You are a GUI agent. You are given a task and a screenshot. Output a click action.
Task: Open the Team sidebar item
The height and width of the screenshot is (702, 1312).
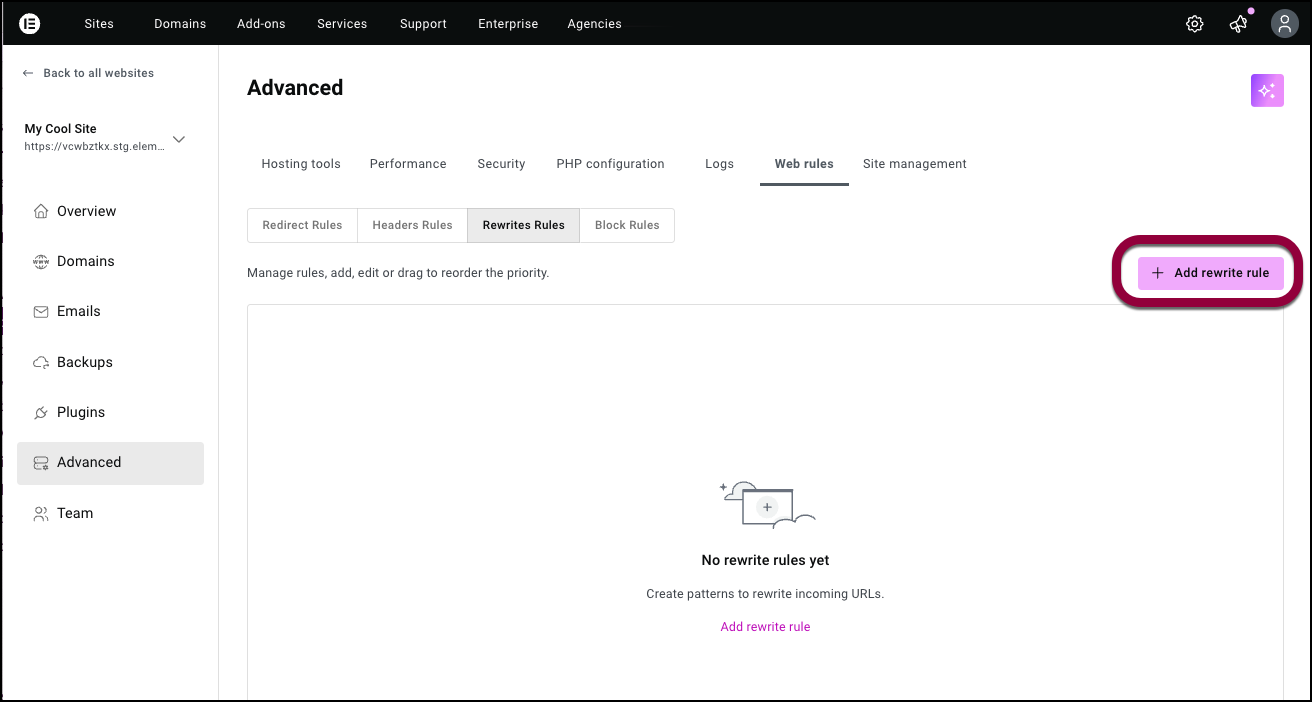click(x=75, y=513)
